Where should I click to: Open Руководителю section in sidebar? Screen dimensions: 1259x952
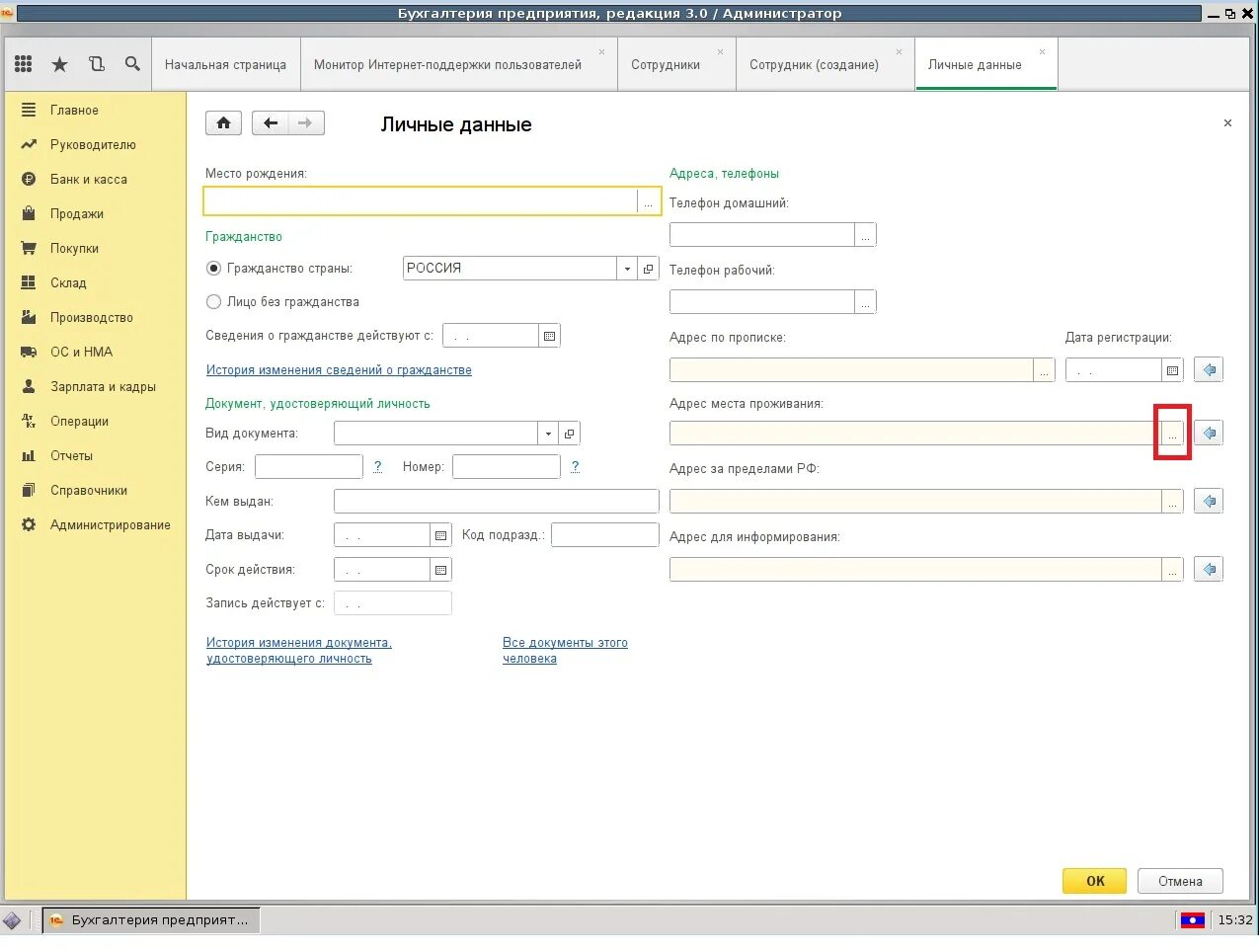pyautogui.click(x=95, y=144)
